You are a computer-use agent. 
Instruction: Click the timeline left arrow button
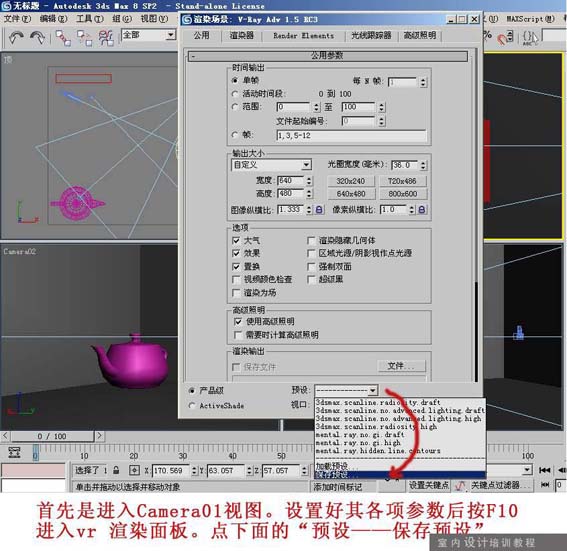pyautogui.click(x=5, y=436)
